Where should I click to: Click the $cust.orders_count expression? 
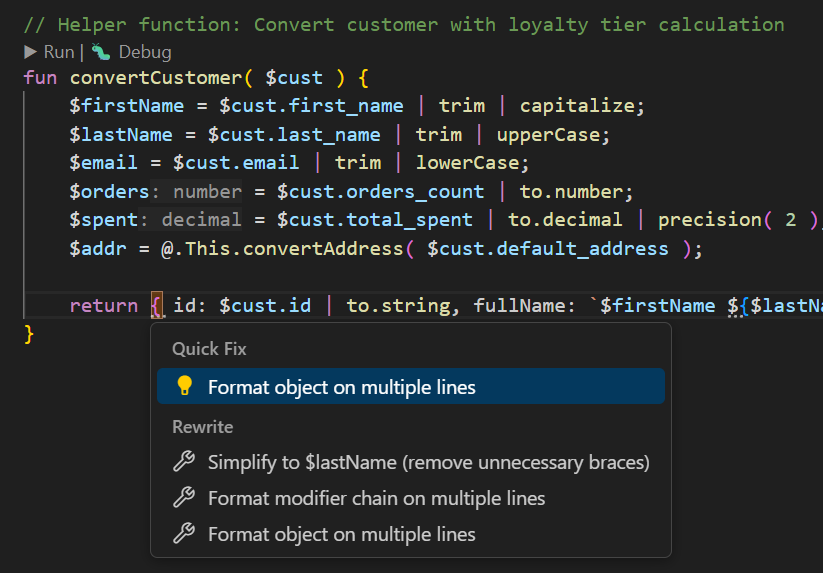(381, 192)
